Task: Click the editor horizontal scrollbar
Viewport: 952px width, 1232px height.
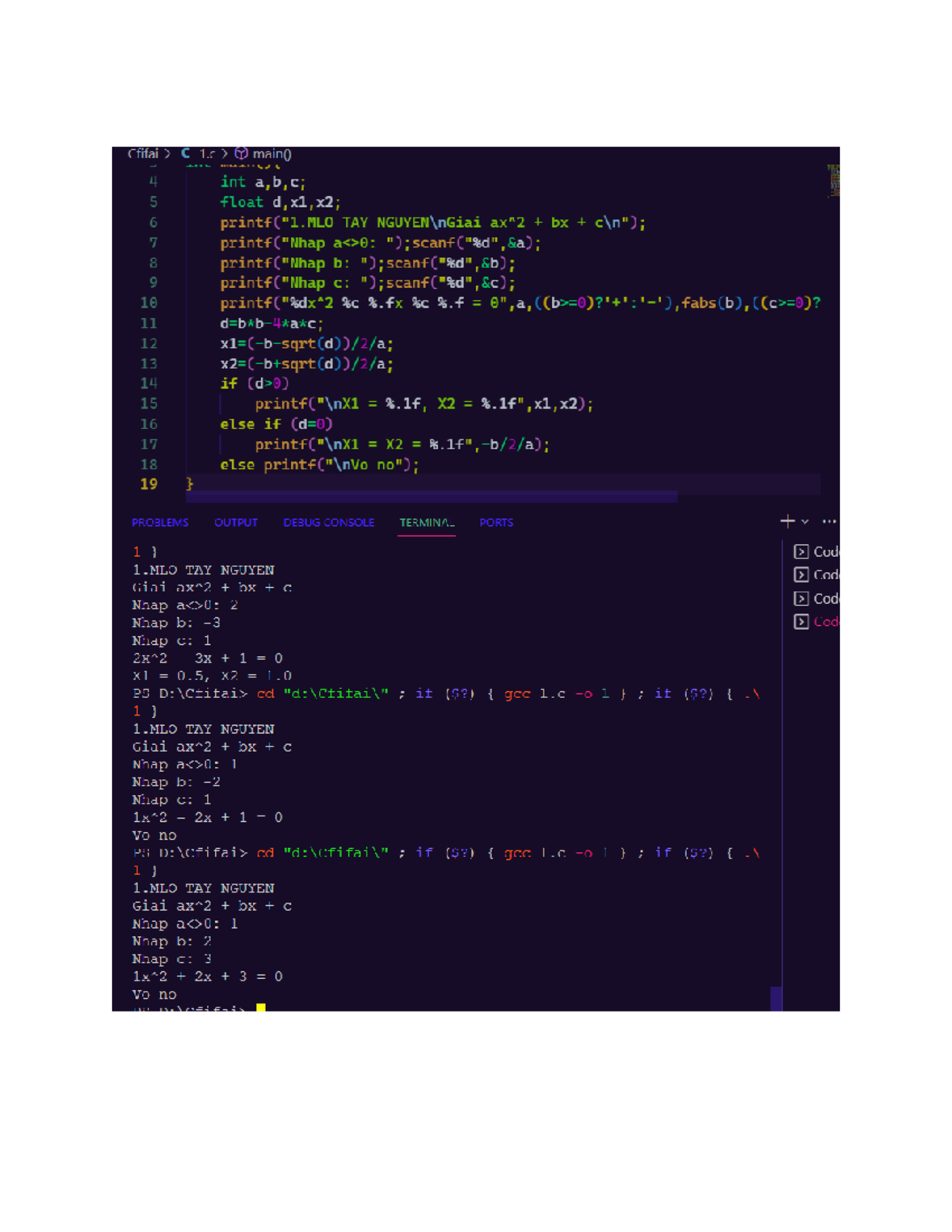Action: point(432,497)
